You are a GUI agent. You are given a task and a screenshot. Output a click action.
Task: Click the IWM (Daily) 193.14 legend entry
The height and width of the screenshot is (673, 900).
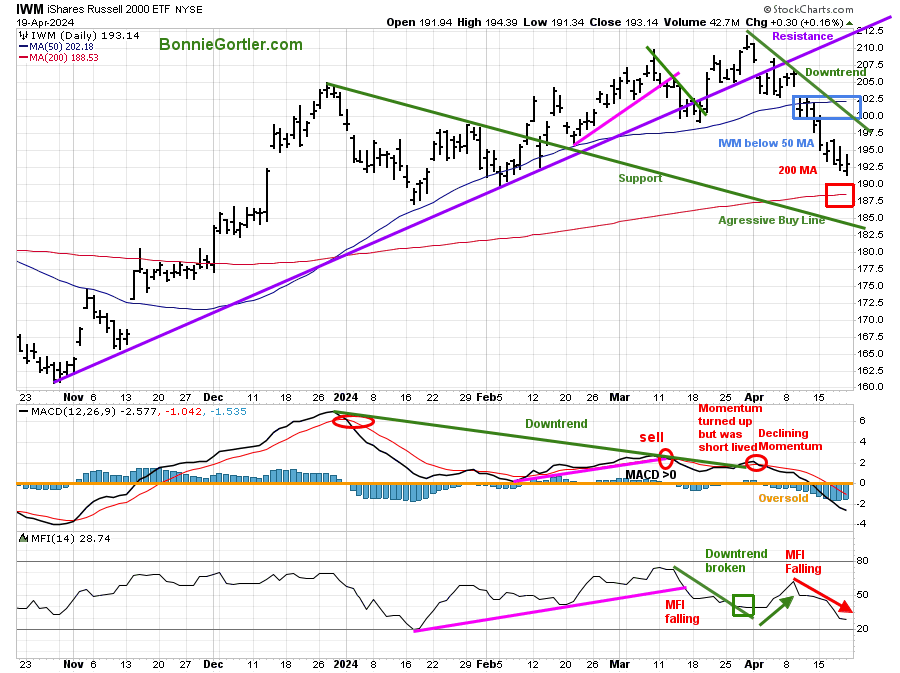[85, 36]
